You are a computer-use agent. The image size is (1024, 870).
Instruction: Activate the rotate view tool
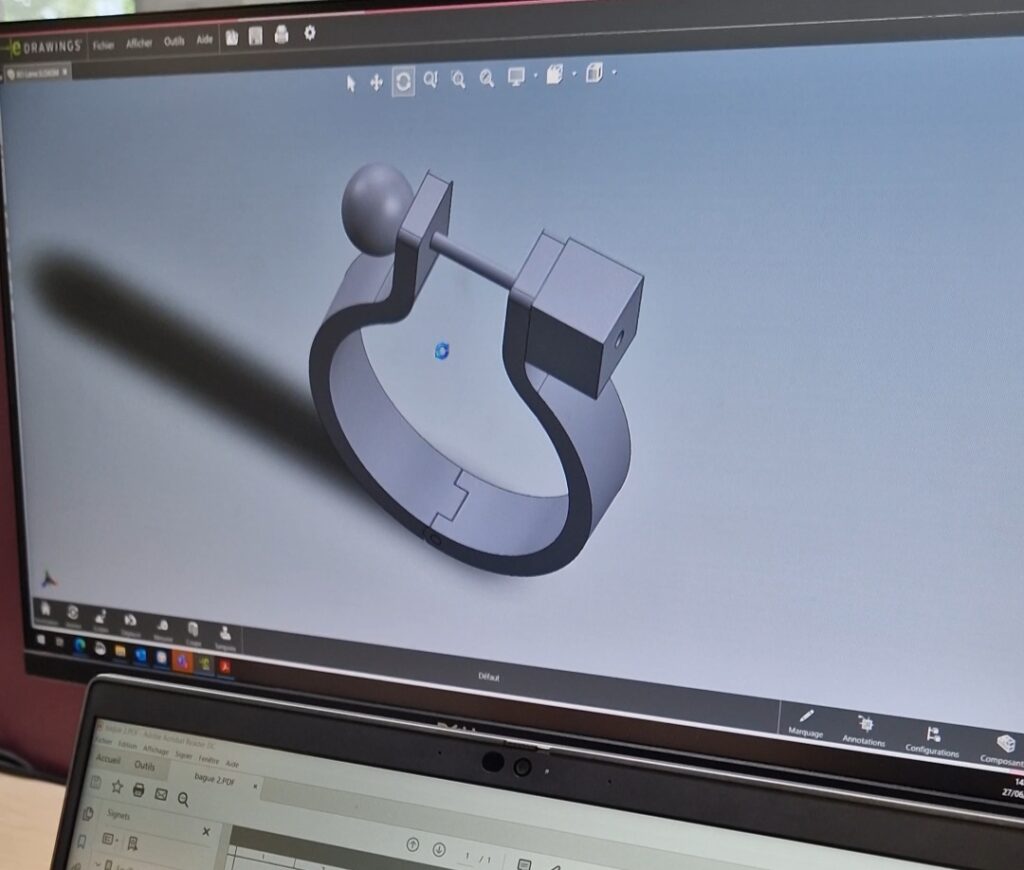(x=403, y=82)
